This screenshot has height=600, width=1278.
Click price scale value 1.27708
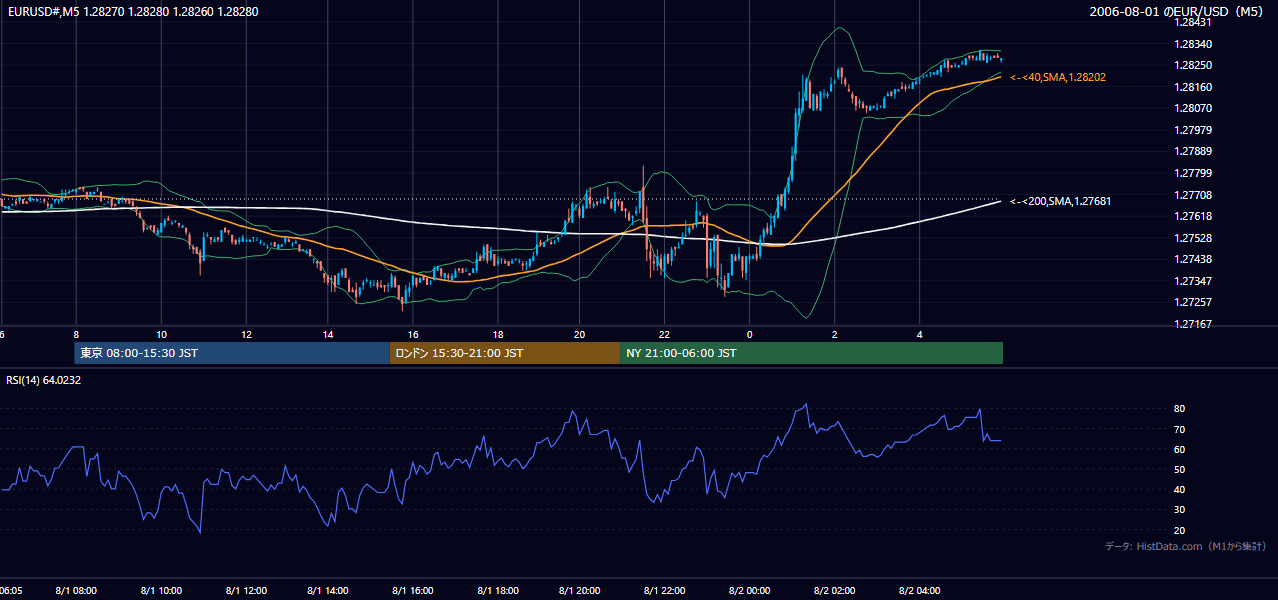click(1192, 195)
